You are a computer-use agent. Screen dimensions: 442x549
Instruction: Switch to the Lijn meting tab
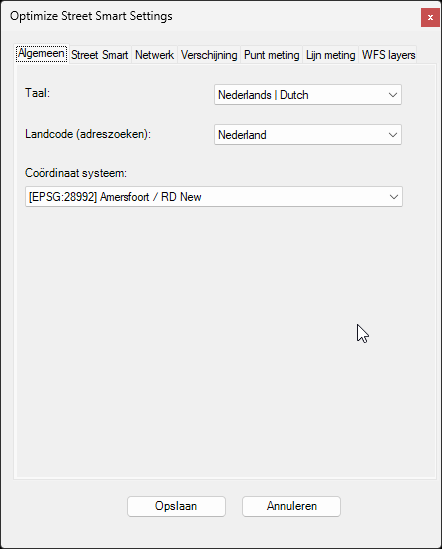(x=331, y=55)
